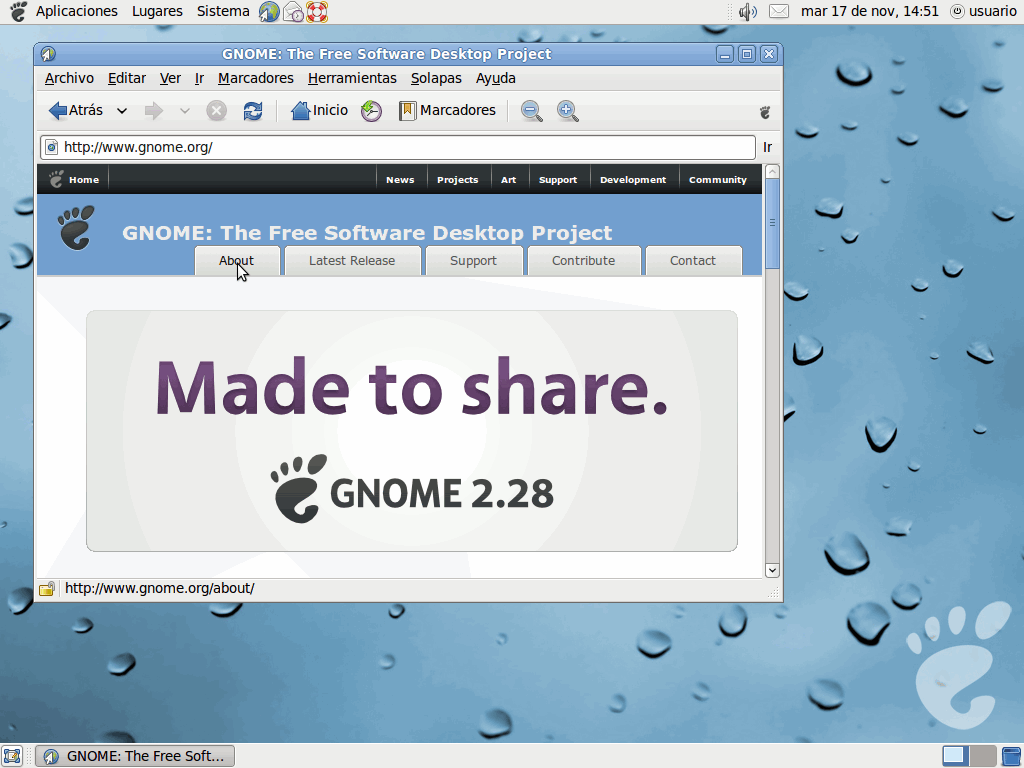Click the stop loading icon
This screenshot has width=1024, height=768.
(217, 110)
